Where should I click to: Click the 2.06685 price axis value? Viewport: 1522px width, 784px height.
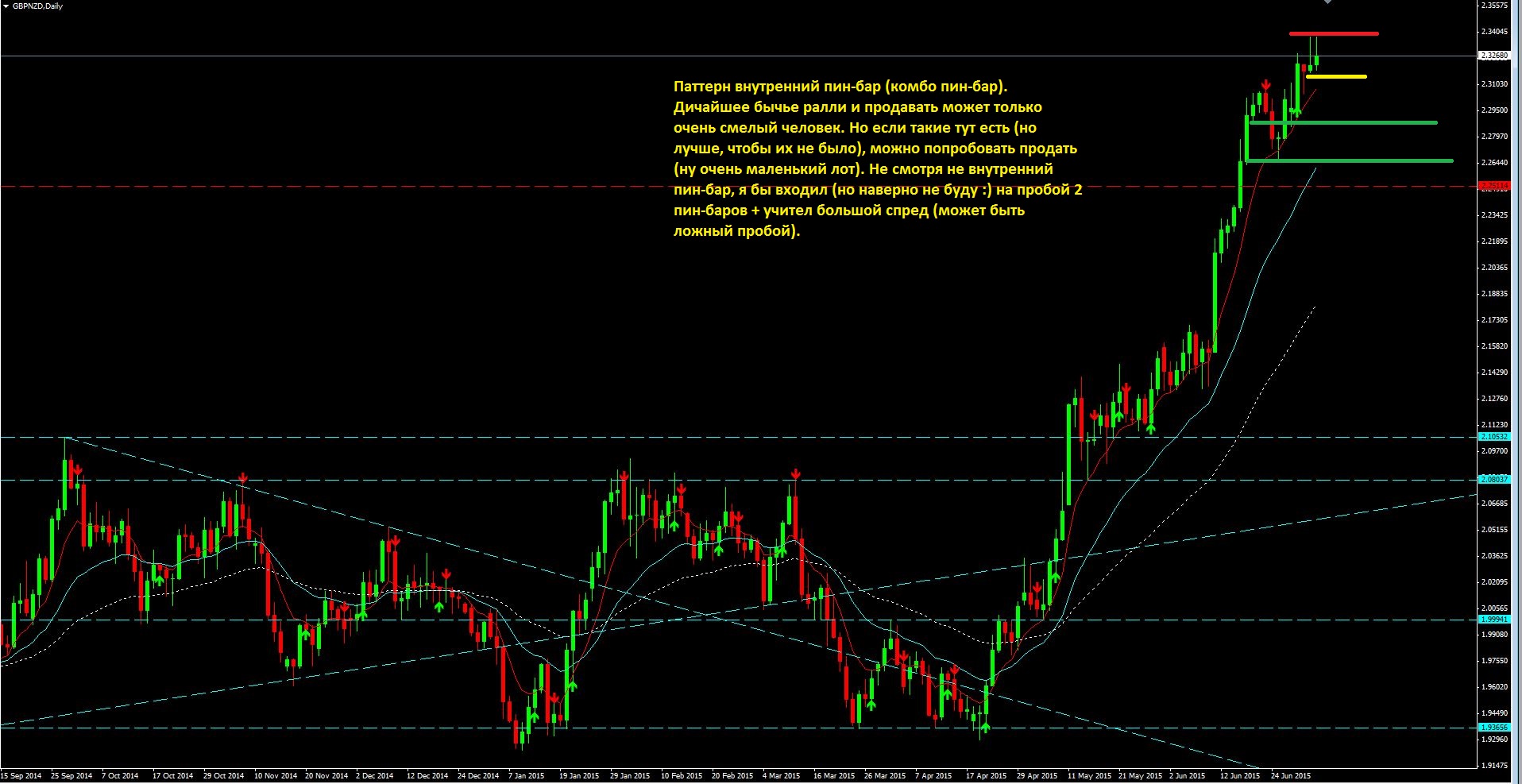pos(1495,504)
